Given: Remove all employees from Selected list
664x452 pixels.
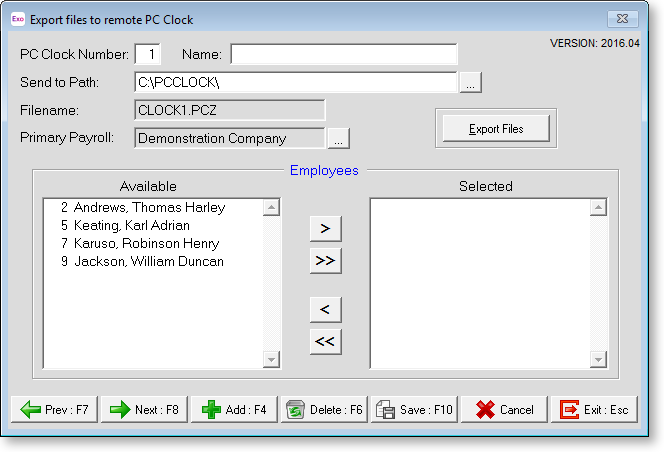Looking at the screenshot, I should click(x=325, y=341).
